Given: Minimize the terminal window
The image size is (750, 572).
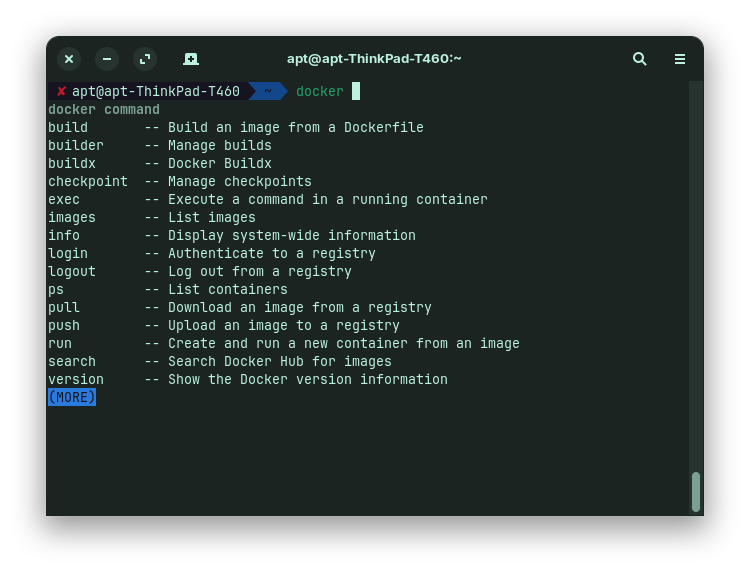Looking at the screenshot, I should [107, 59].
